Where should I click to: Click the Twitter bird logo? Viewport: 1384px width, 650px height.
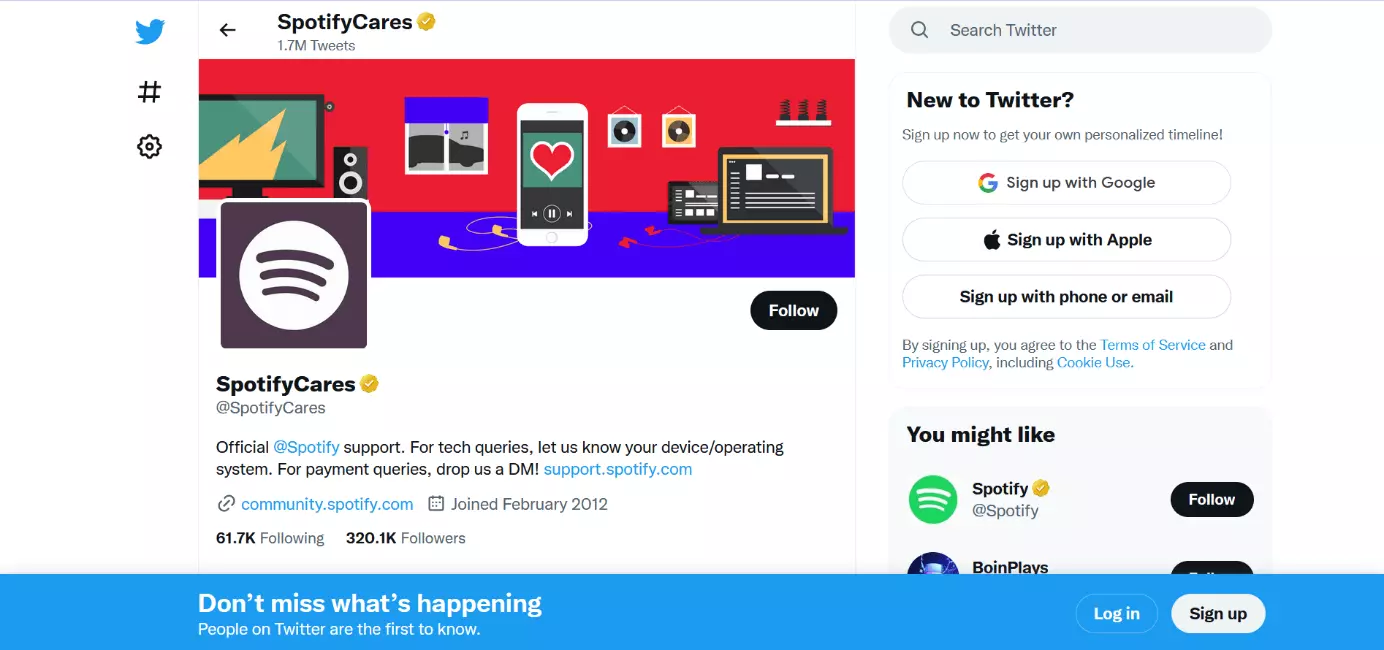coord(150,32)
